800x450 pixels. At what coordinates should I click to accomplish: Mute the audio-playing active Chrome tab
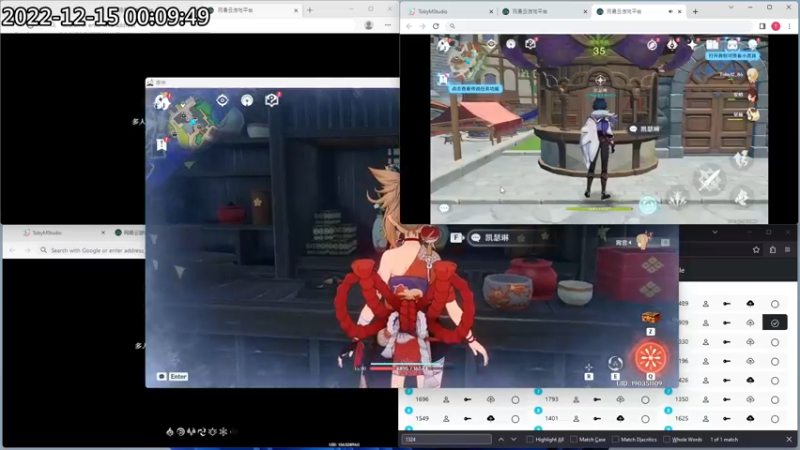pyautogui.click(x=670, y=11)
